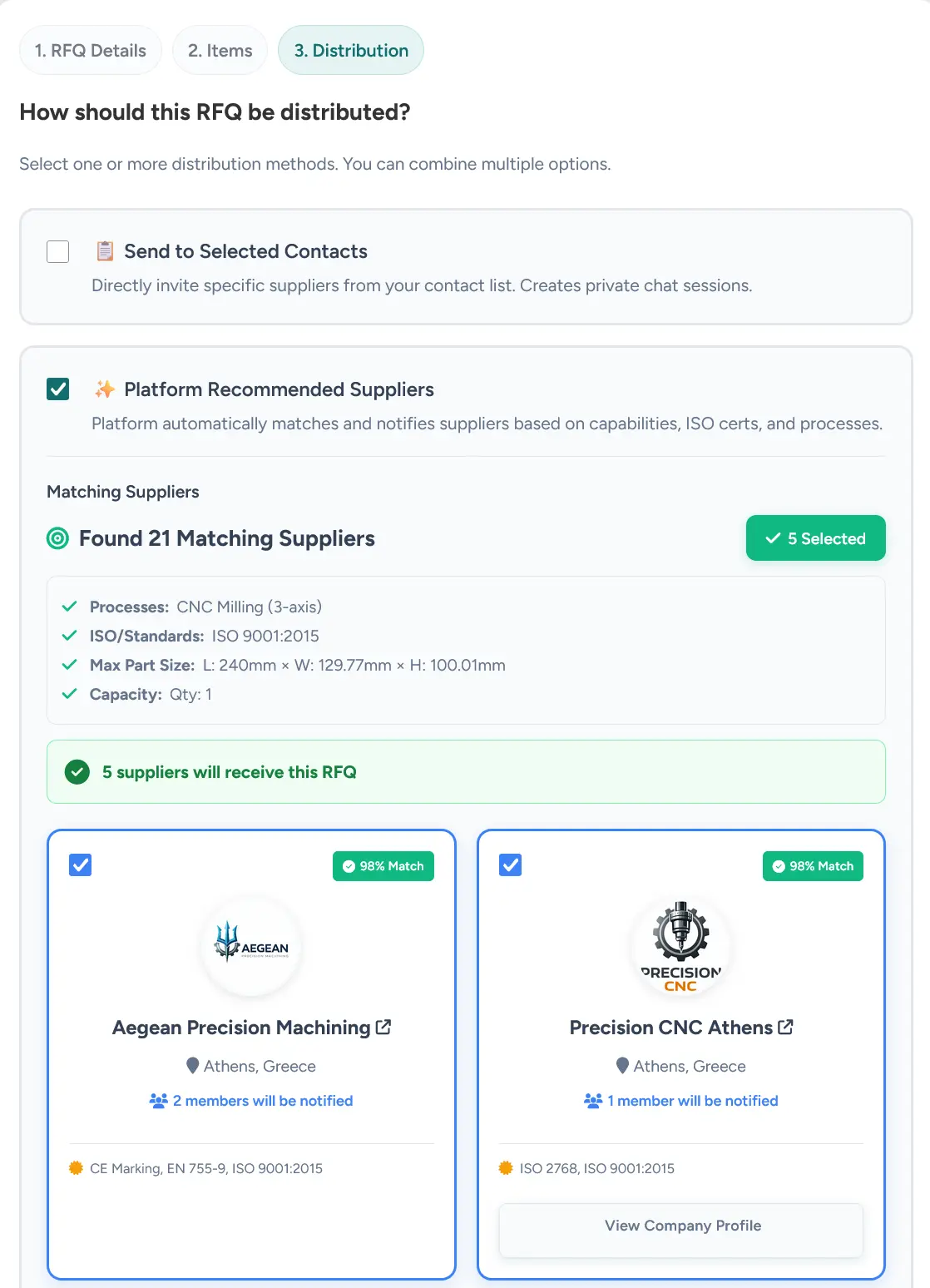Click the Aegean trident logo

(251, 946)
